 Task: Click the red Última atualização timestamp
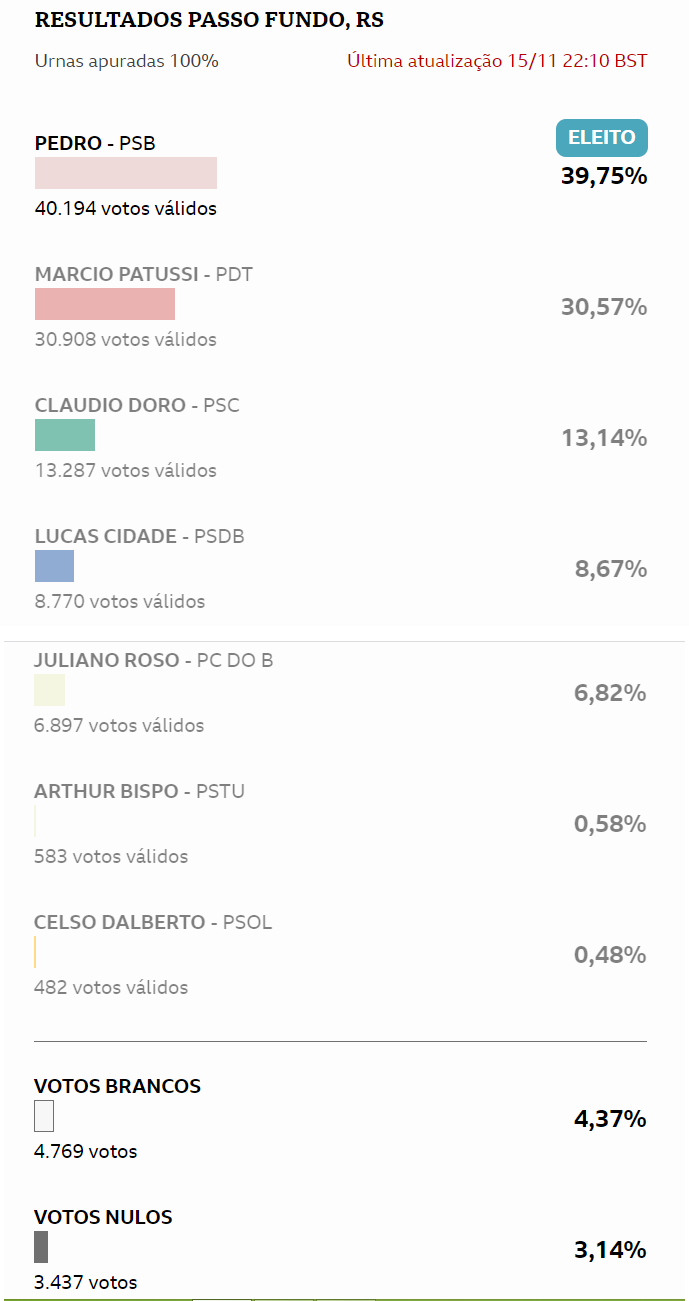coord(497,61)
